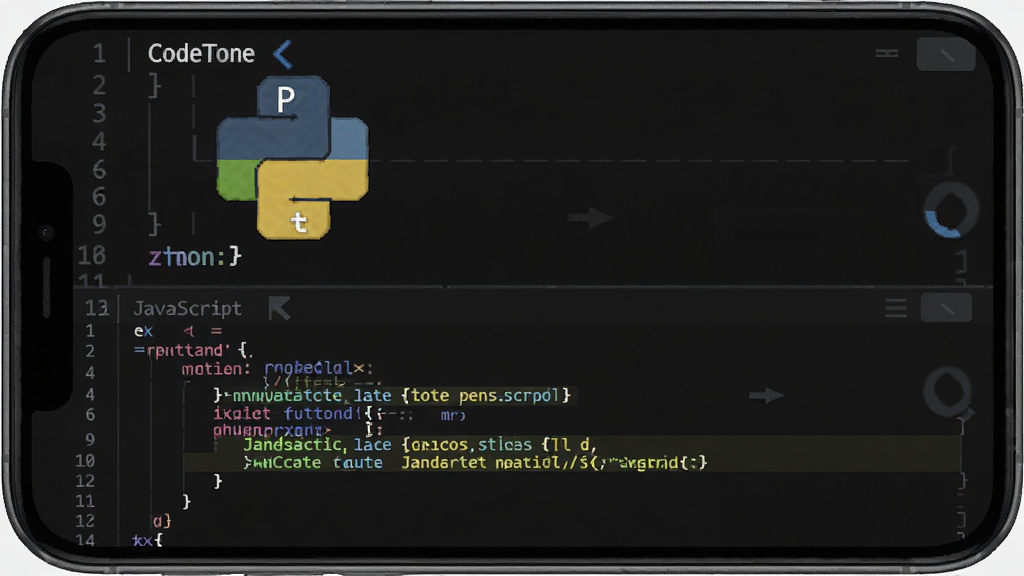This screenshot has width=1024, height=576.
Task: Tap the blue back chevron beside CodeTone
Action: [283, 54]
